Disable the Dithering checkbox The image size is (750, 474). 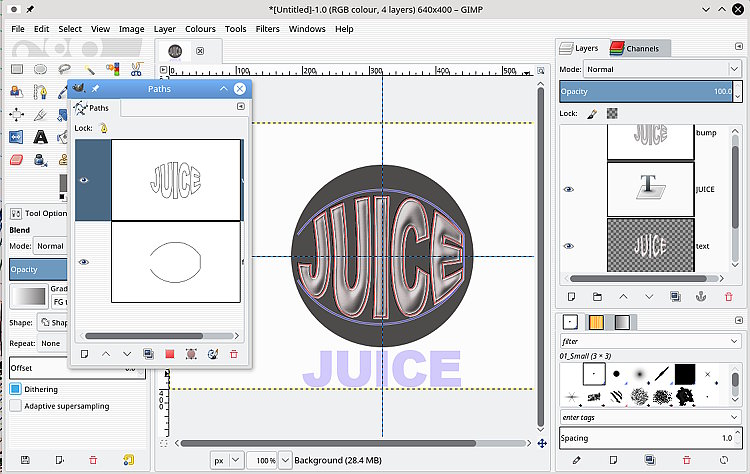click(x=16, y=389)
